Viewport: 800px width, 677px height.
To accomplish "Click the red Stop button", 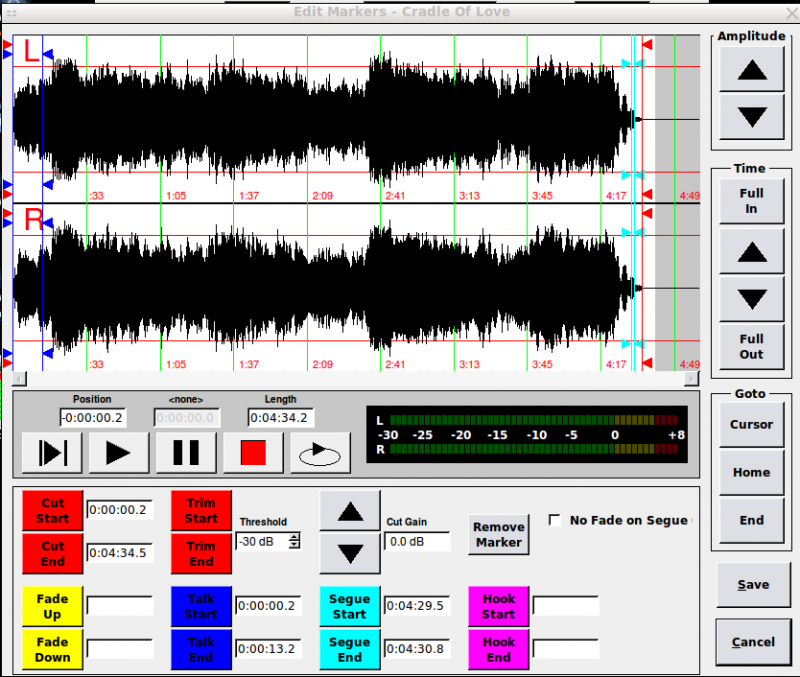I will (253, 453).
